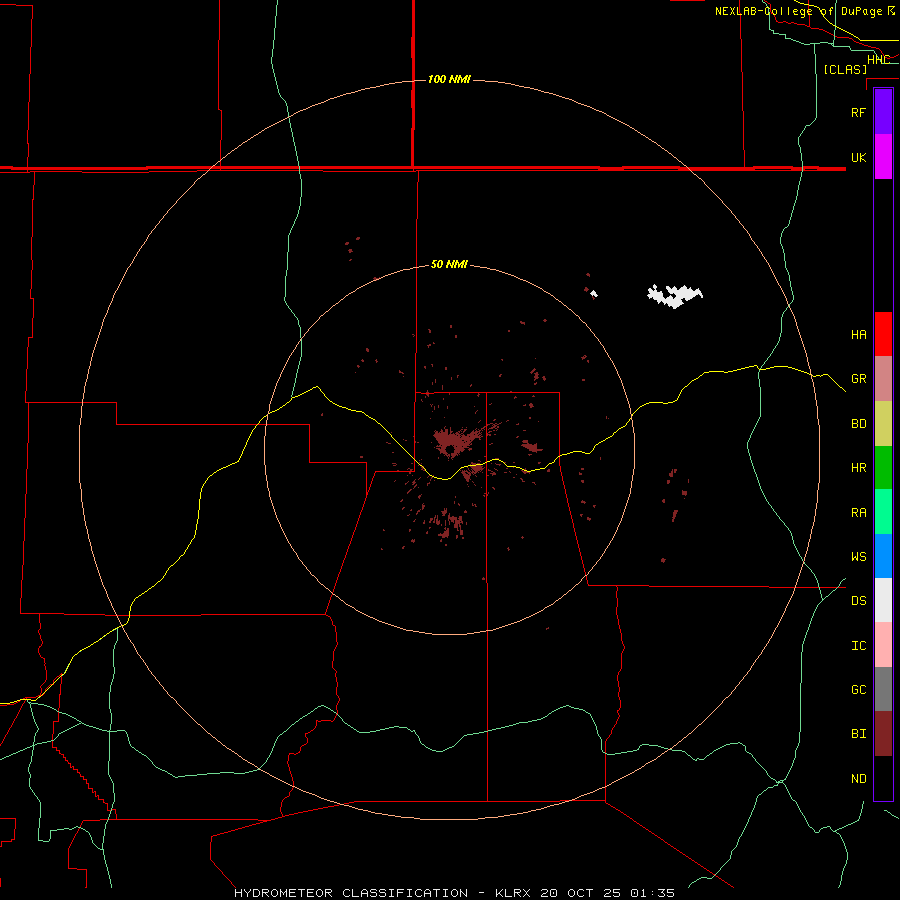Click the RF purple legend swatch
Image resolution: width=900 pixels, height=900 pixels.
coord(883,112)
